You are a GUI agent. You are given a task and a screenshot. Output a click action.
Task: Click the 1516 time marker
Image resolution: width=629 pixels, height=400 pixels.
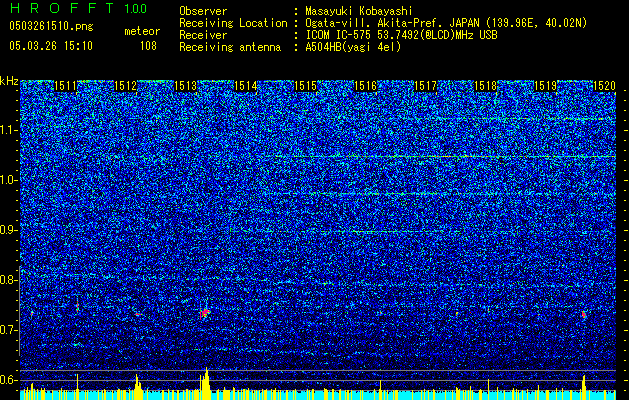365,86
